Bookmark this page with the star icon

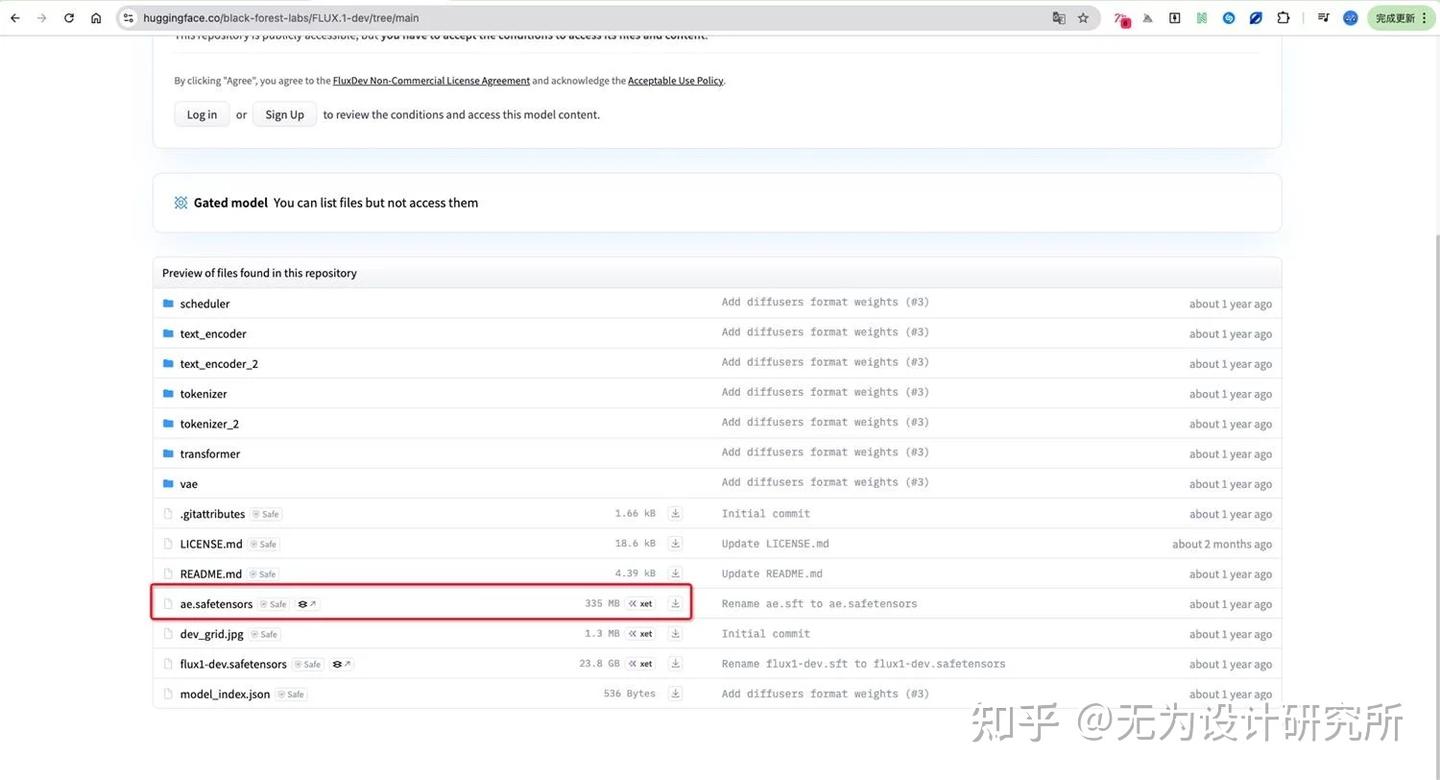click(x=1083, y=18)
